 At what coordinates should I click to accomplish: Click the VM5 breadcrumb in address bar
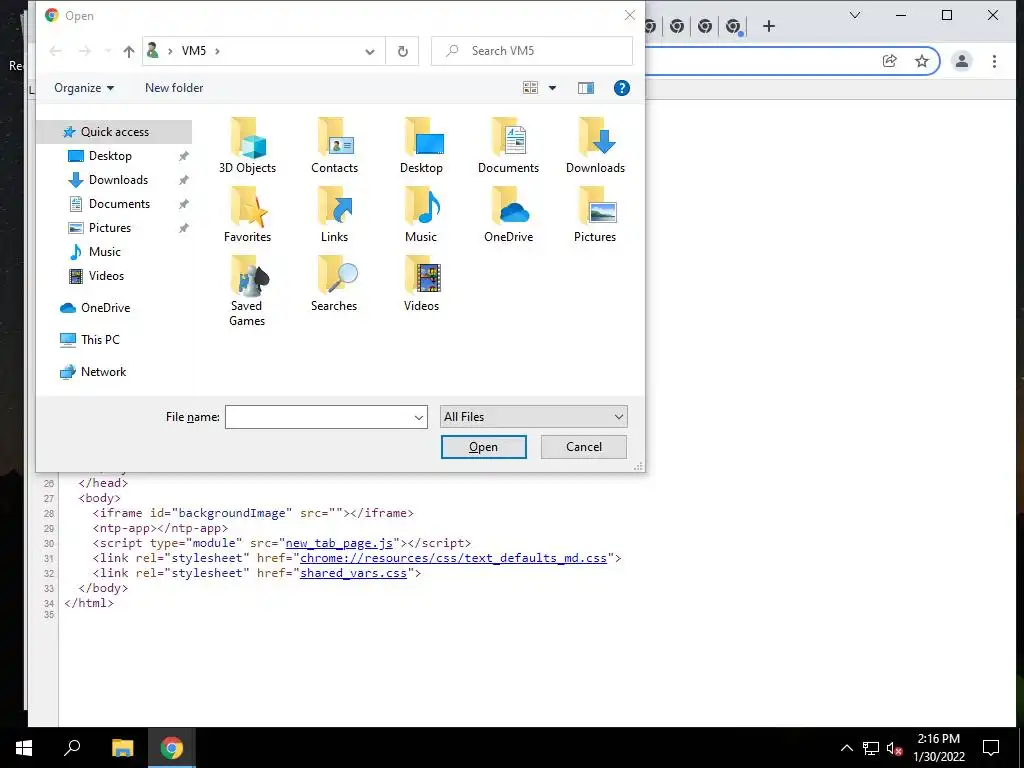[194, 51]
